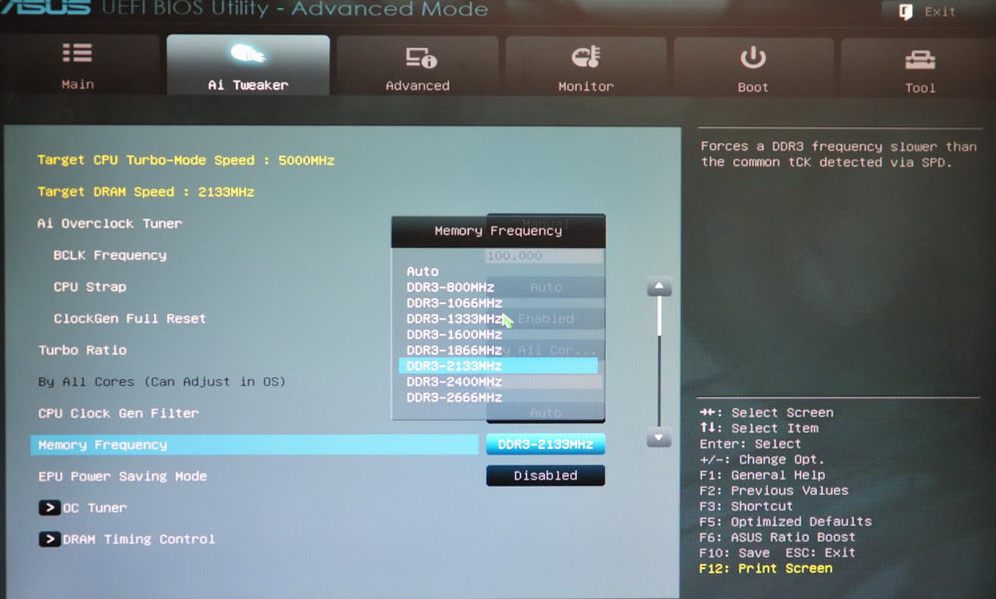Click the Ai Tweaker tab icon
This screenshot has height=599, width=996.
[248, 54]
